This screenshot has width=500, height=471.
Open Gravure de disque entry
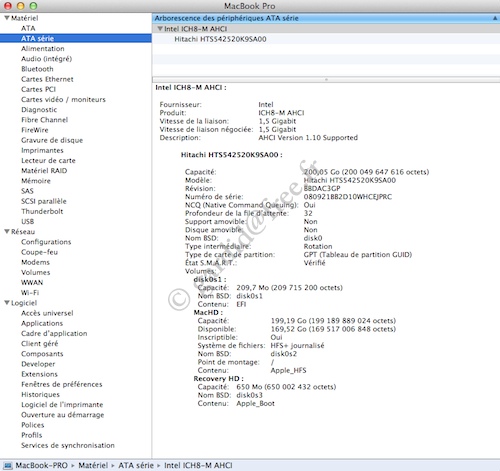point(52,140)
